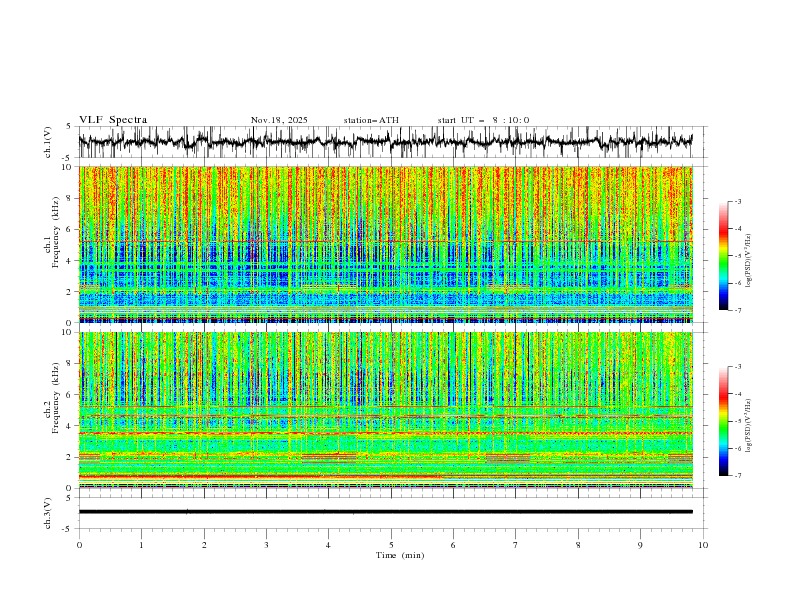Click the "10" tick on ch.2 frequency axis

(68, 332)
